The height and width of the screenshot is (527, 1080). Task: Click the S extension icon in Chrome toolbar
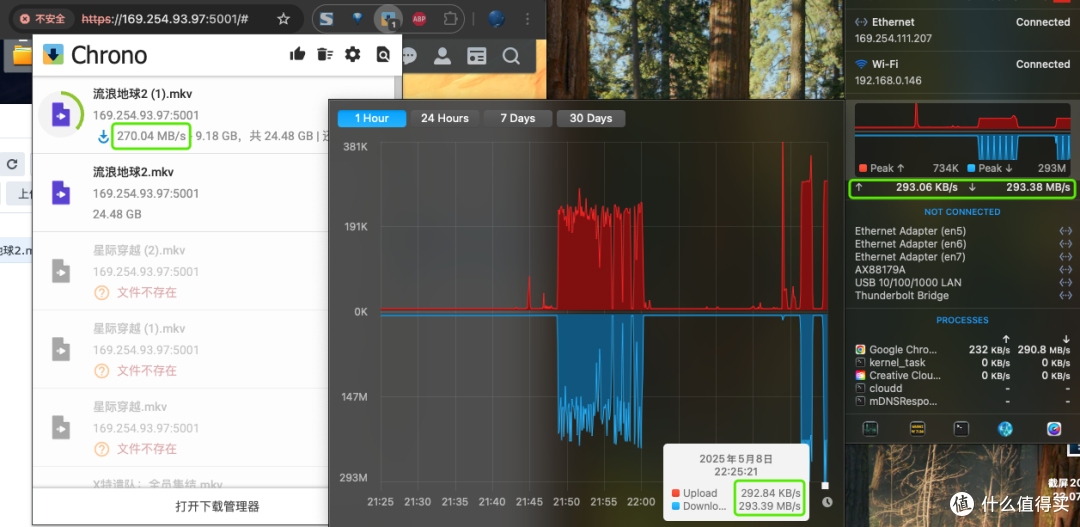[x=326, y=19]
